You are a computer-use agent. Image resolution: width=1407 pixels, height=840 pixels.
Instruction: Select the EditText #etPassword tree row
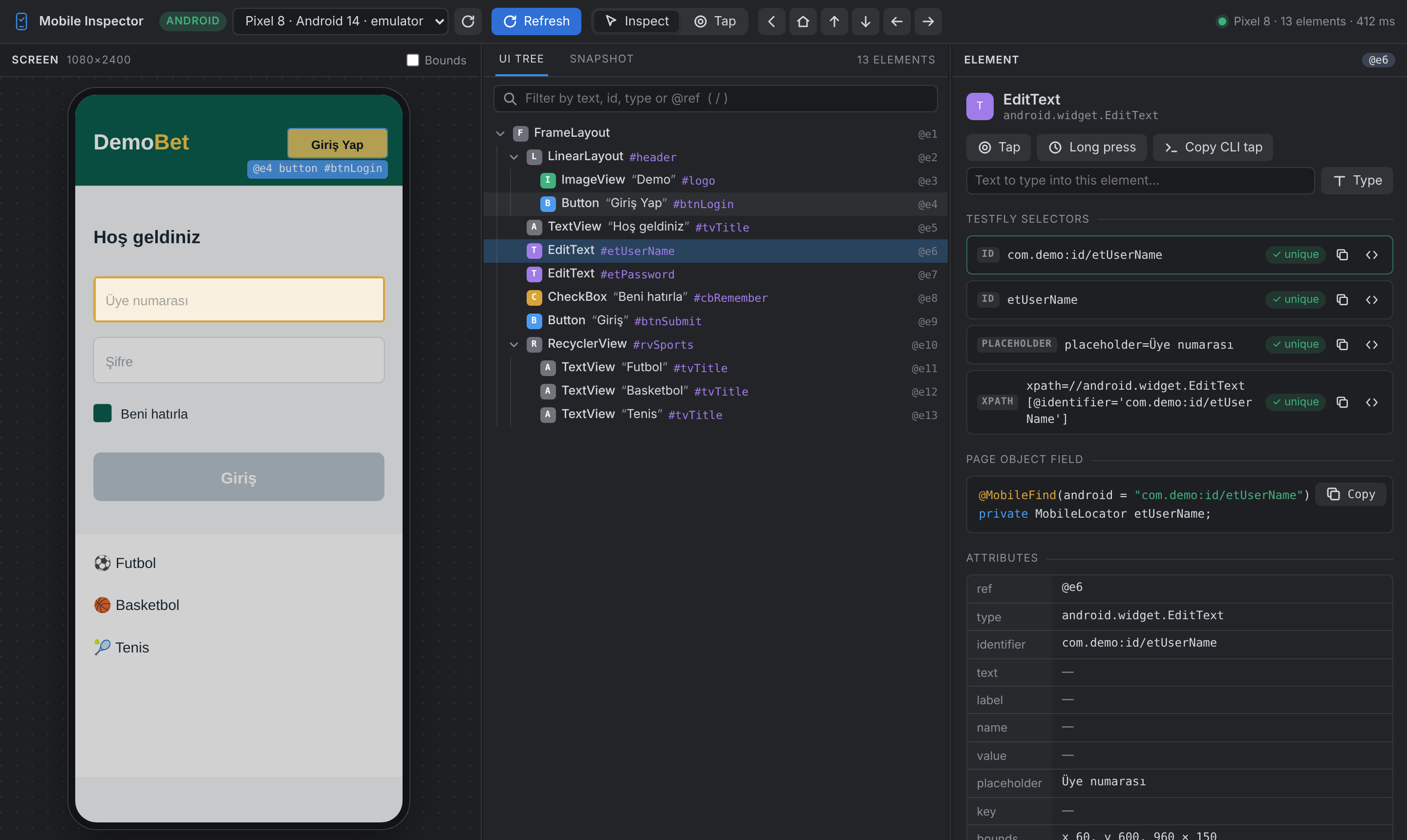click(x=715, y=274)
